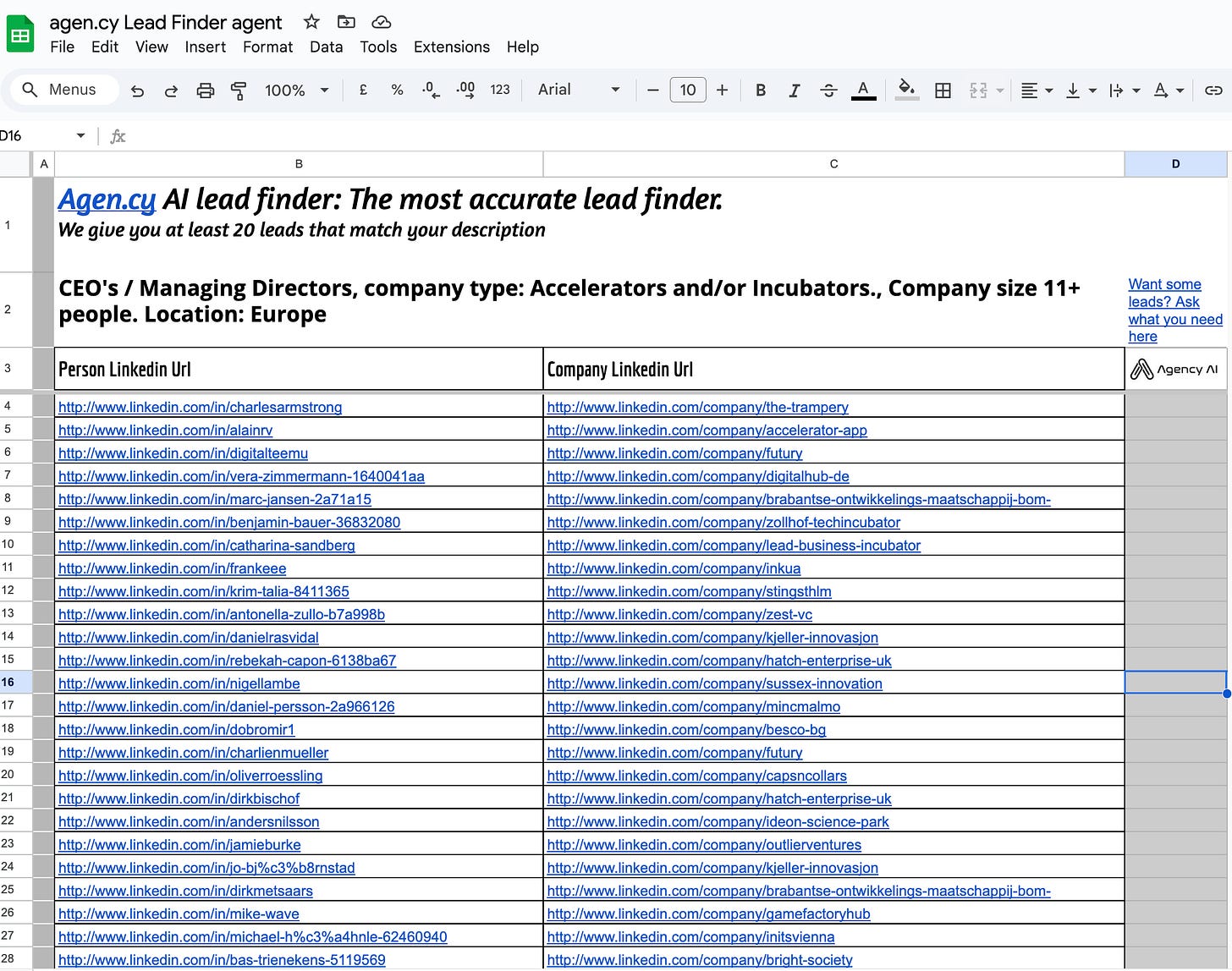
Task: Open the charlesarmstrong LinkedIn link
Action: coord(201,407)
